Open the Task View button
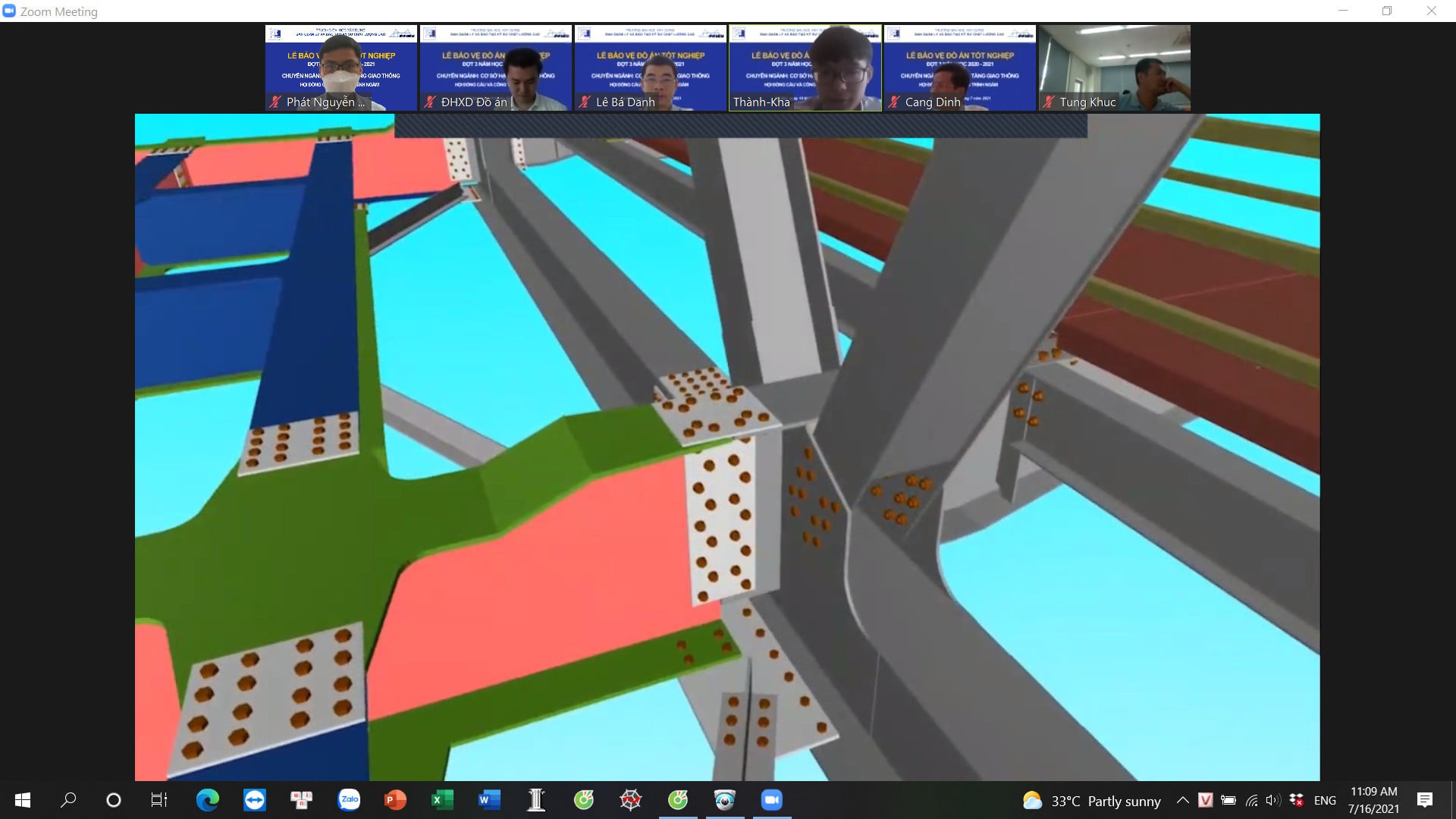1456x819 pixels. tap(159, 799)
